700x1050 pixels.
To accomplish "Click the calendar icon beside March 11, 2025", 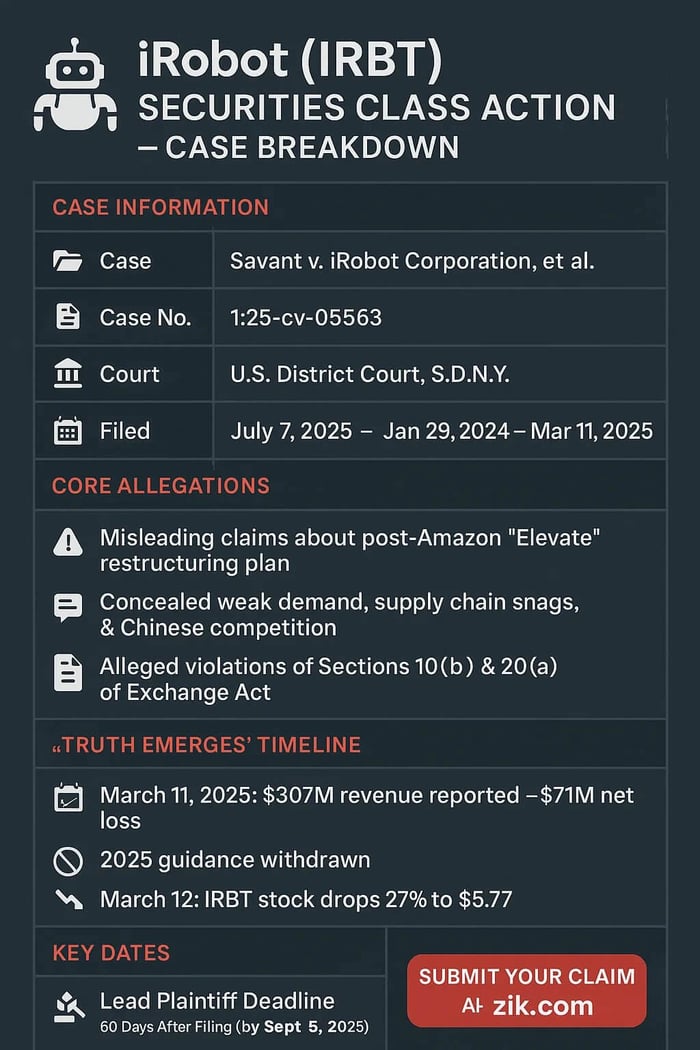I will tap(67, 798).
